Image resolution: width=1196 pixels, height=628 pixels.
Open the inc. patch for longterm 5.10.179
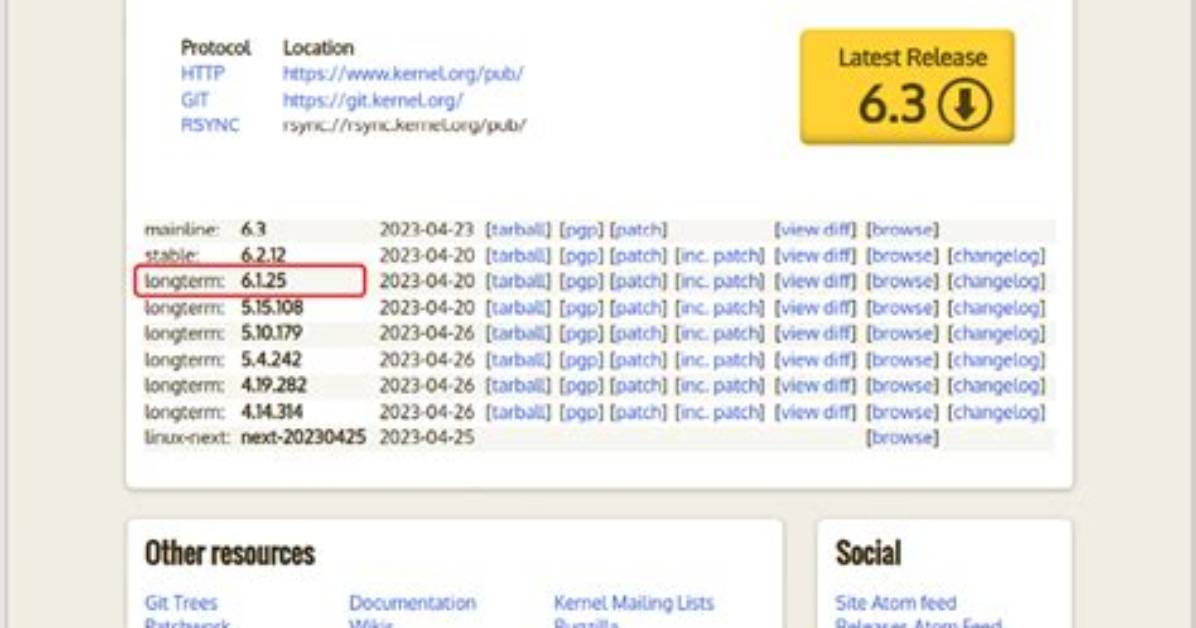coord(719,333)
